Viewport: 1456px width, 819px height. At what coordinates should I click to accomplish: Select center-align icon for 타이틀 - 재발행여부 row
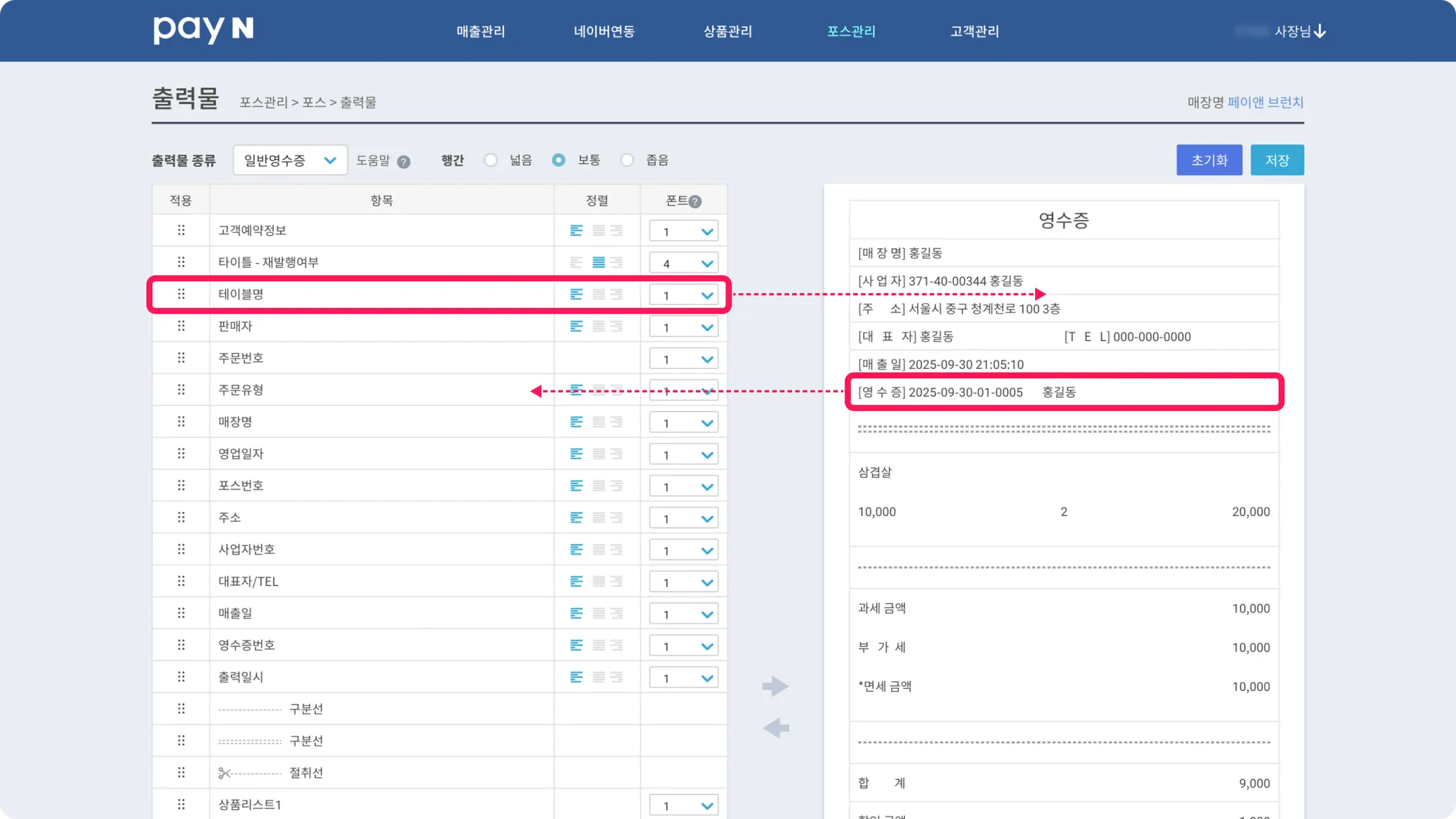599,262
